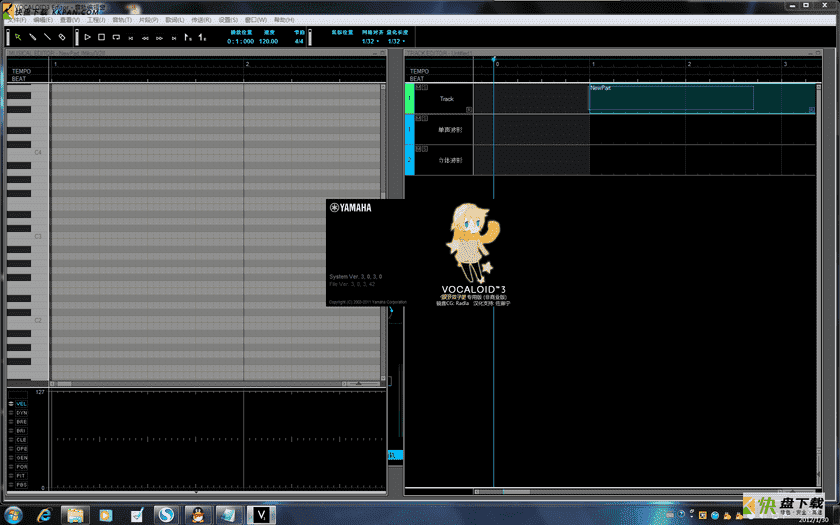The width and height of the screenshot is (840, 525).
Task: Open the 查看(V) menu
Action: (70, 20)
